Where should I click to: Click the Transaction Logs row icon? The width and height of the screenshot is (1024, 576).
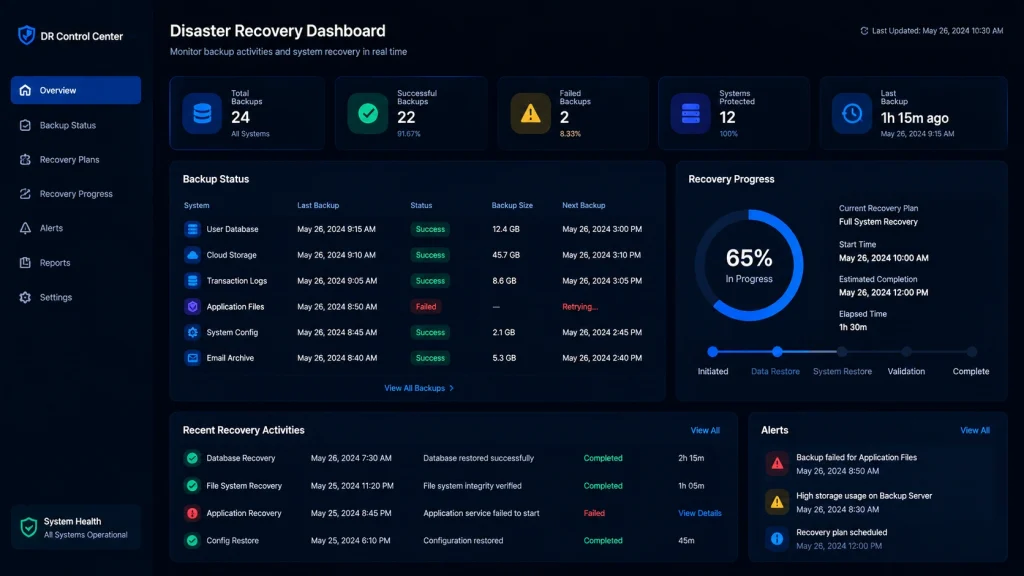192,281
